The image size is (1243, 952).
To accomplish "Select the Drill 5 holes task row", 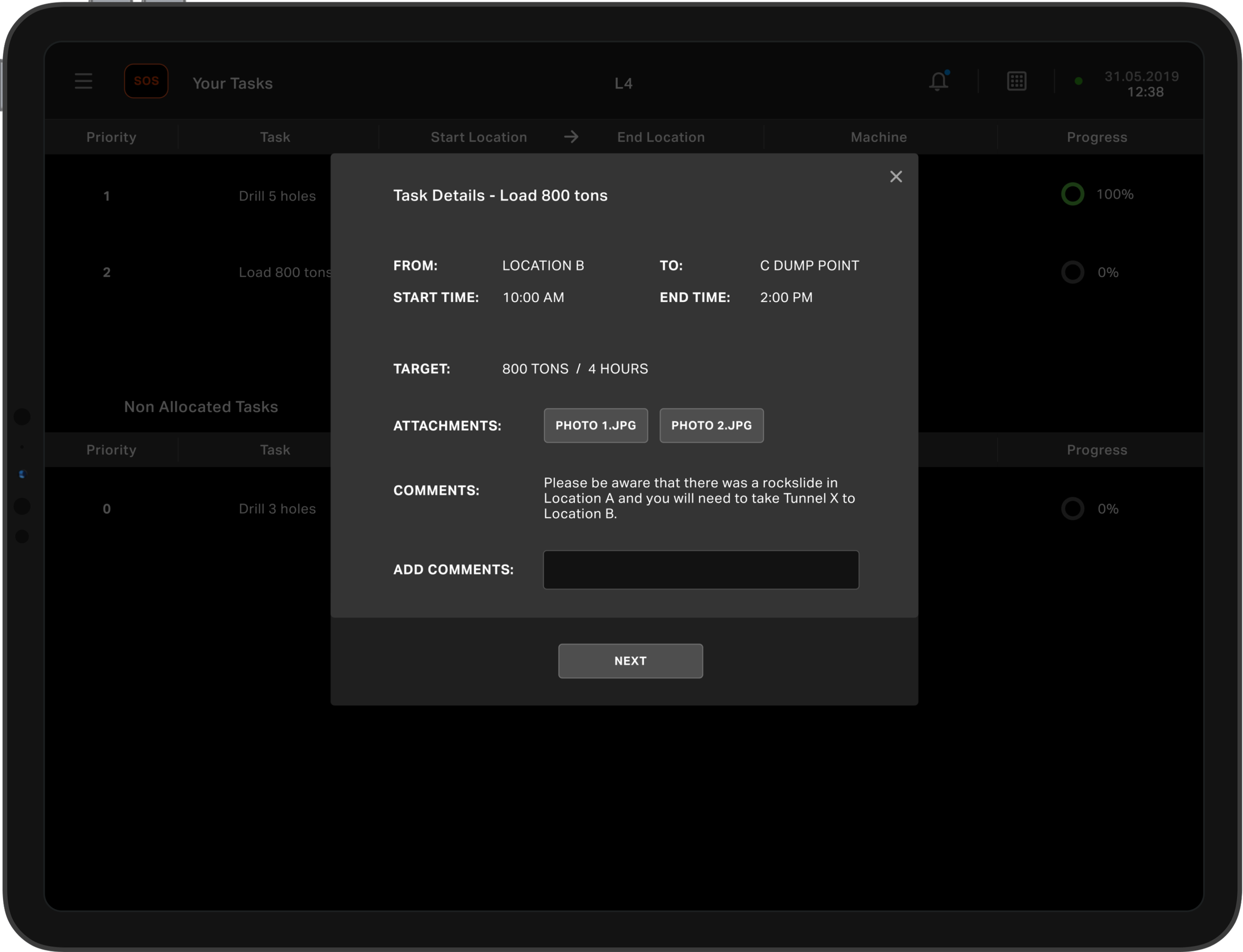I will click(x=276, y=196).
